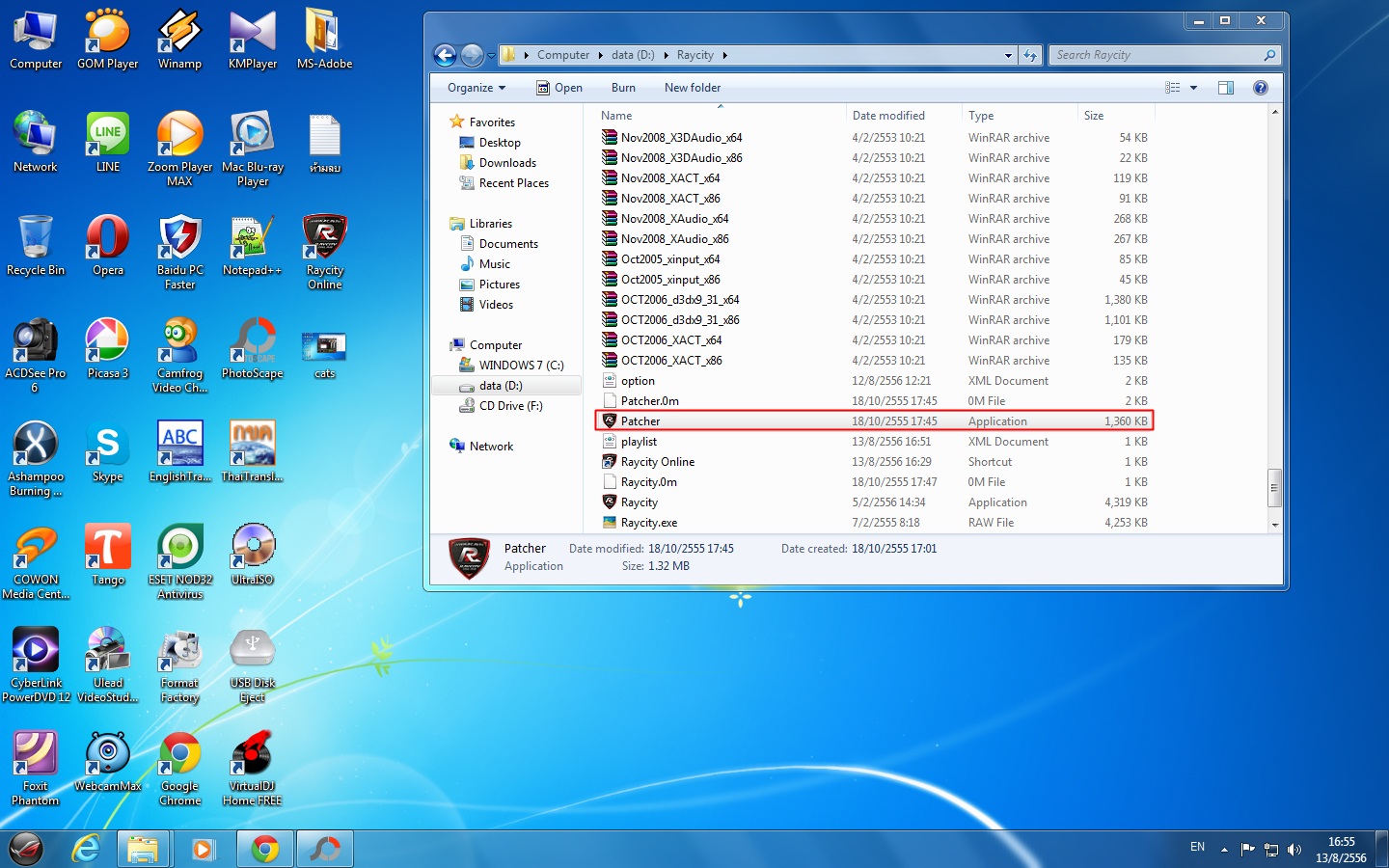Open Format Factory desktop icon
Image resolution: width=1389 pixels, height=868 pixels.
[x=179, y=665]
